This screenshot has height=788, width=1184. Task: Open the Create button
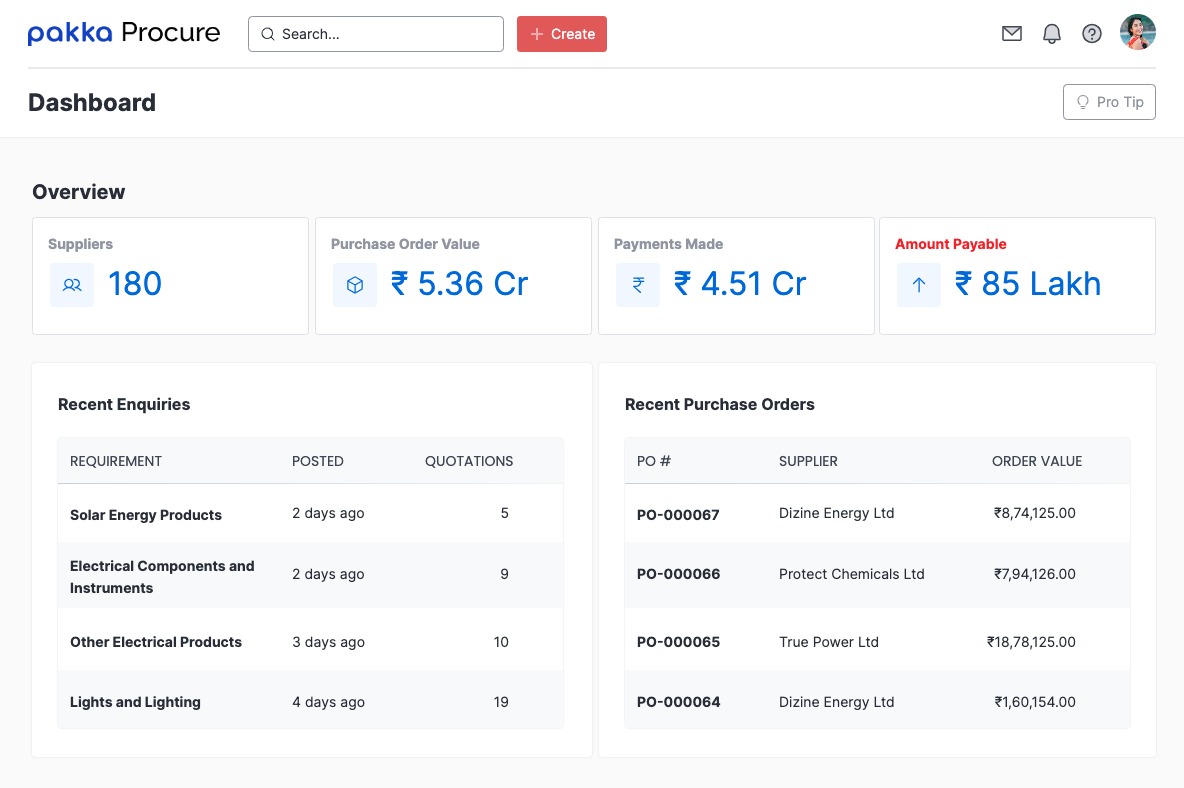[561, 33]
